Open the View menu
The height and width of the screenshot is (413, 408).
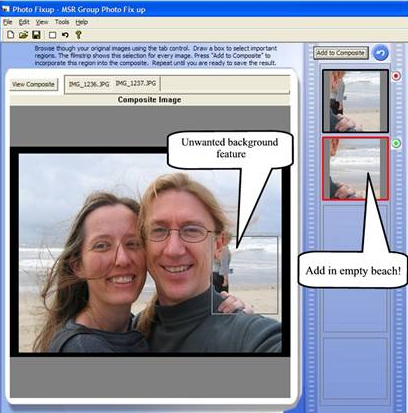(x=42, y=22)
